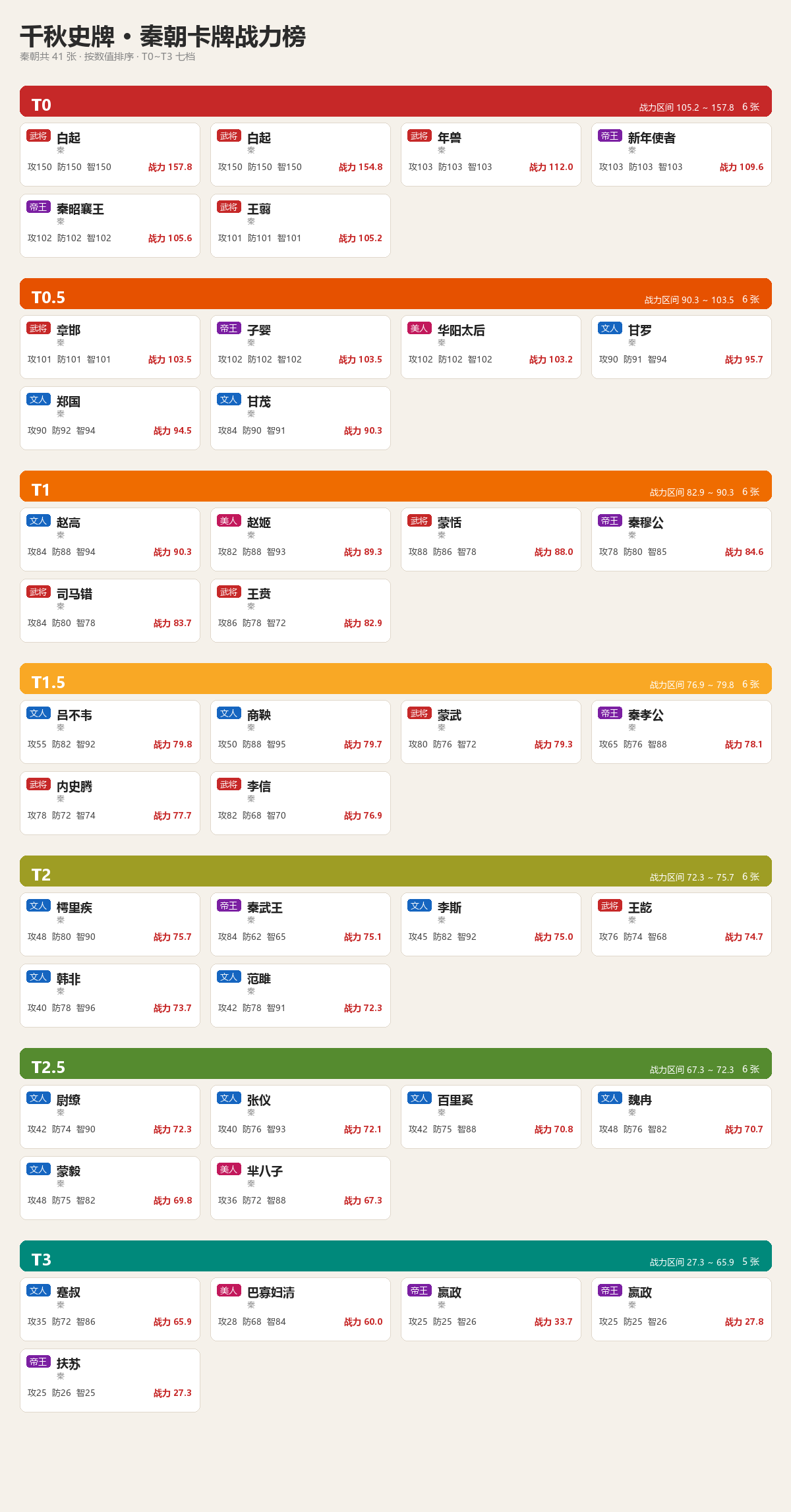Select the T1.5 tier header bar
Image resolution: width=791 pixels, height=1512 pixels.
click(x=395, y=679)
